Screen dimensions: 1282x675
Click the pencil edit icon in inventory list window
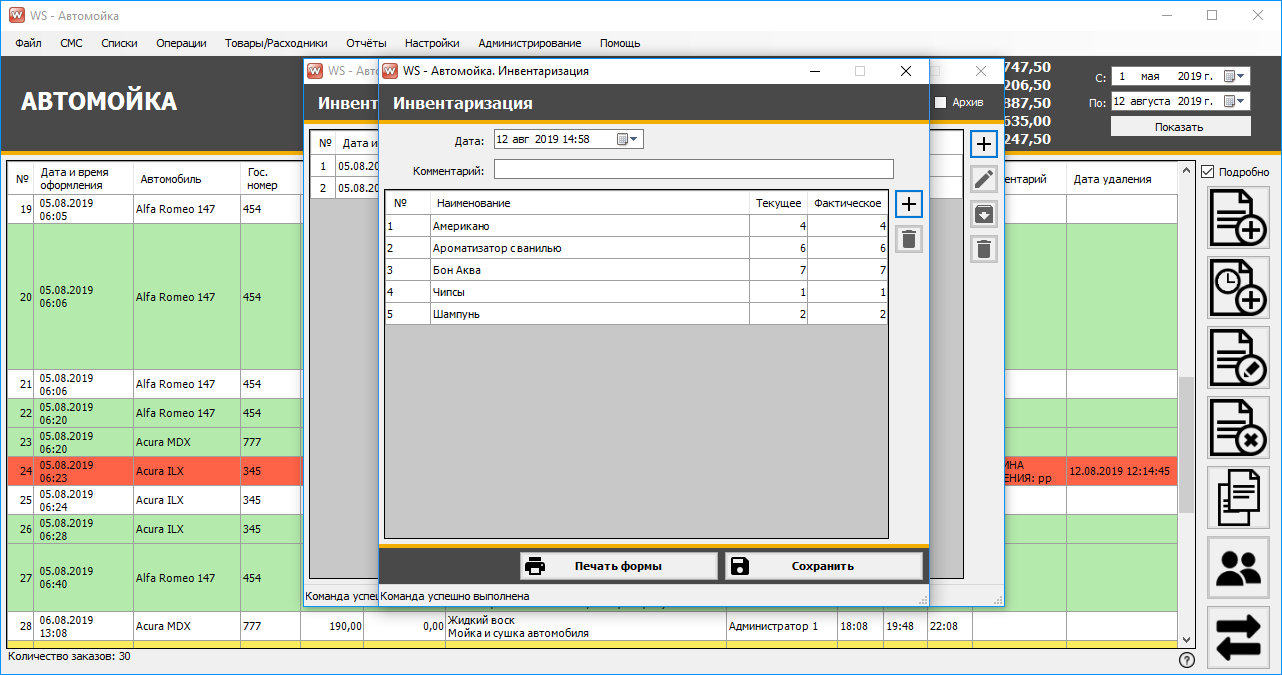[984, 179]
